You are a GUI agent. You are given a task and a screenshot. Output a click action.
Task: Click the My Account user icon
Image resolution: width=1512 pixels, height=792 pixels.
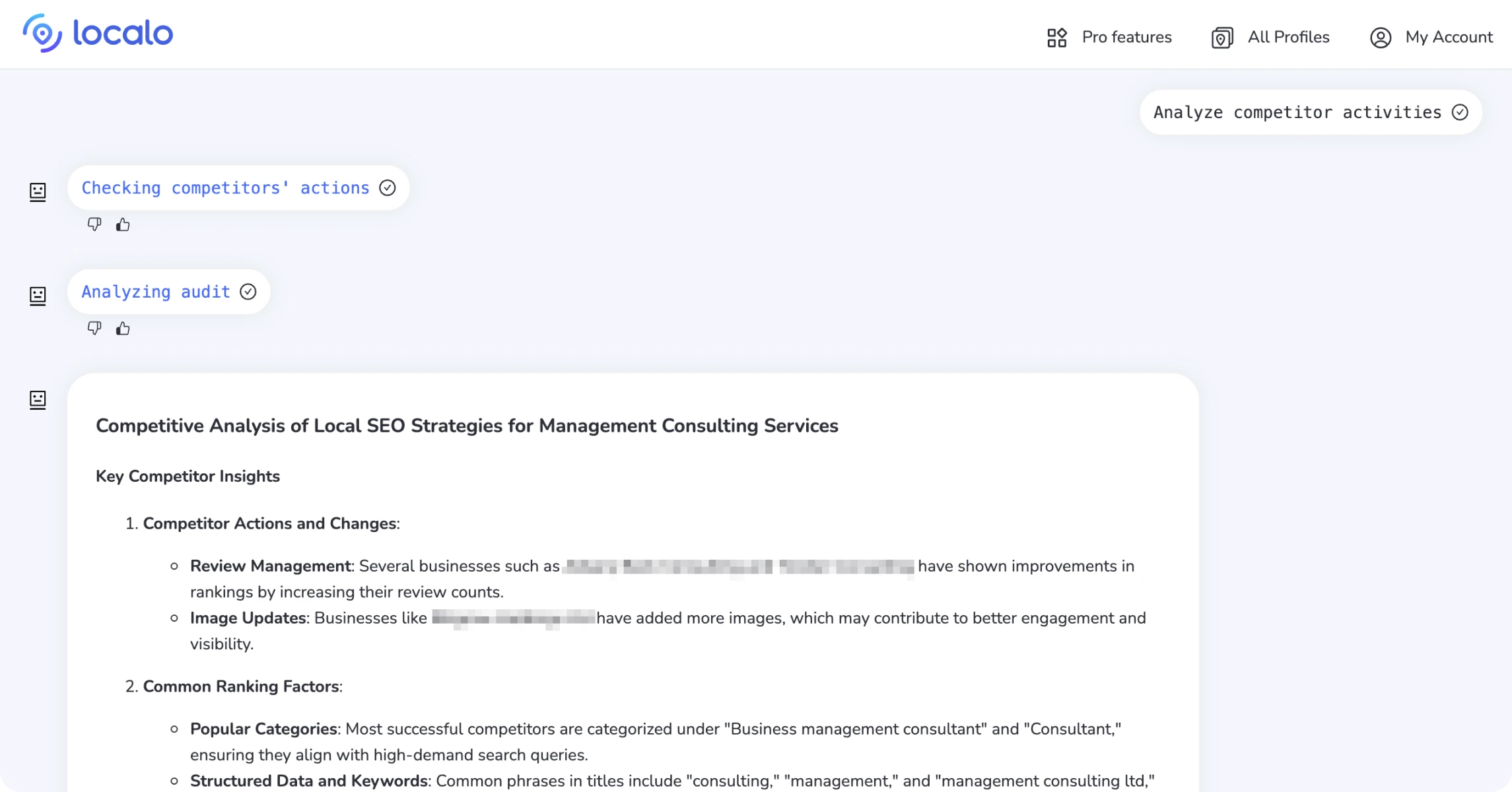pos(1380,38)
